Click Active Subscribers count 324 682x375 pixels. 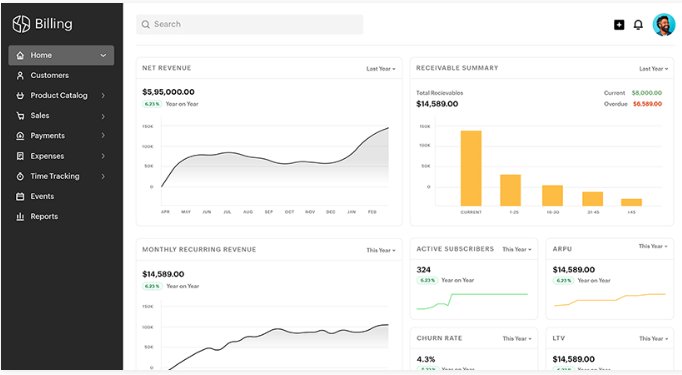click(x=423, y=270)
